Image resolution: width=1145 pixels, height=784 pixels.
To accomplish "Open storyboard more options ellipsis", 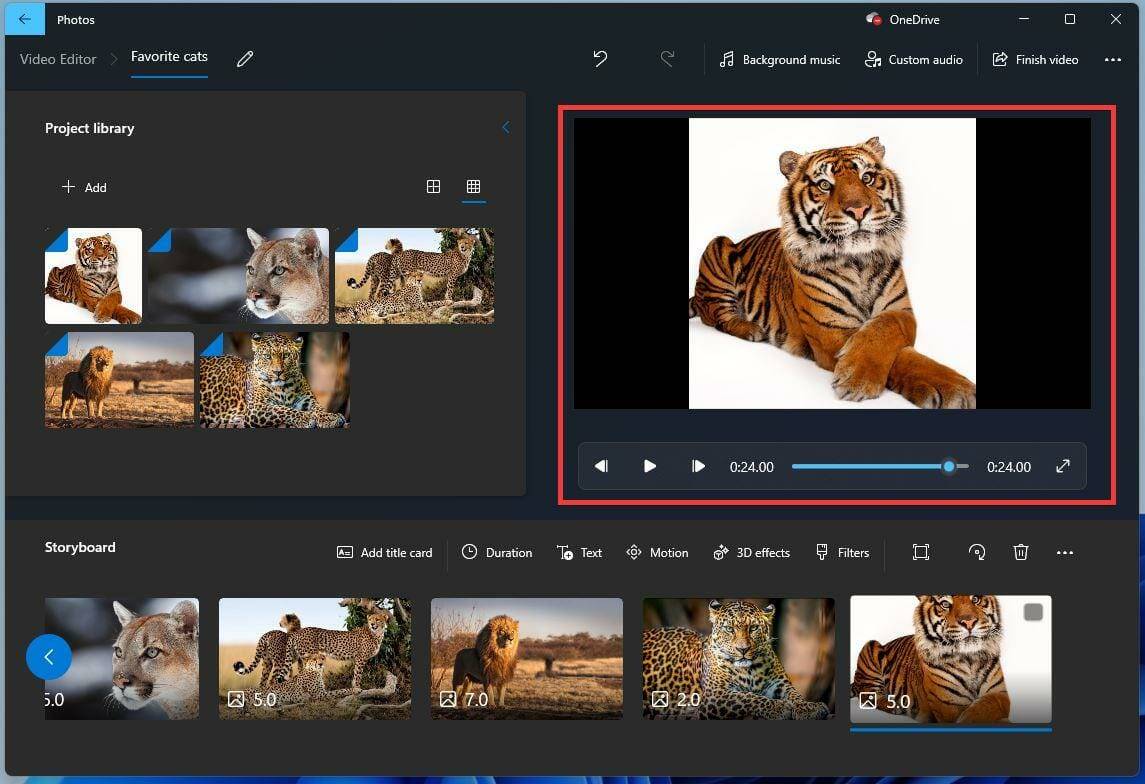I will (x=1065, y=552).
